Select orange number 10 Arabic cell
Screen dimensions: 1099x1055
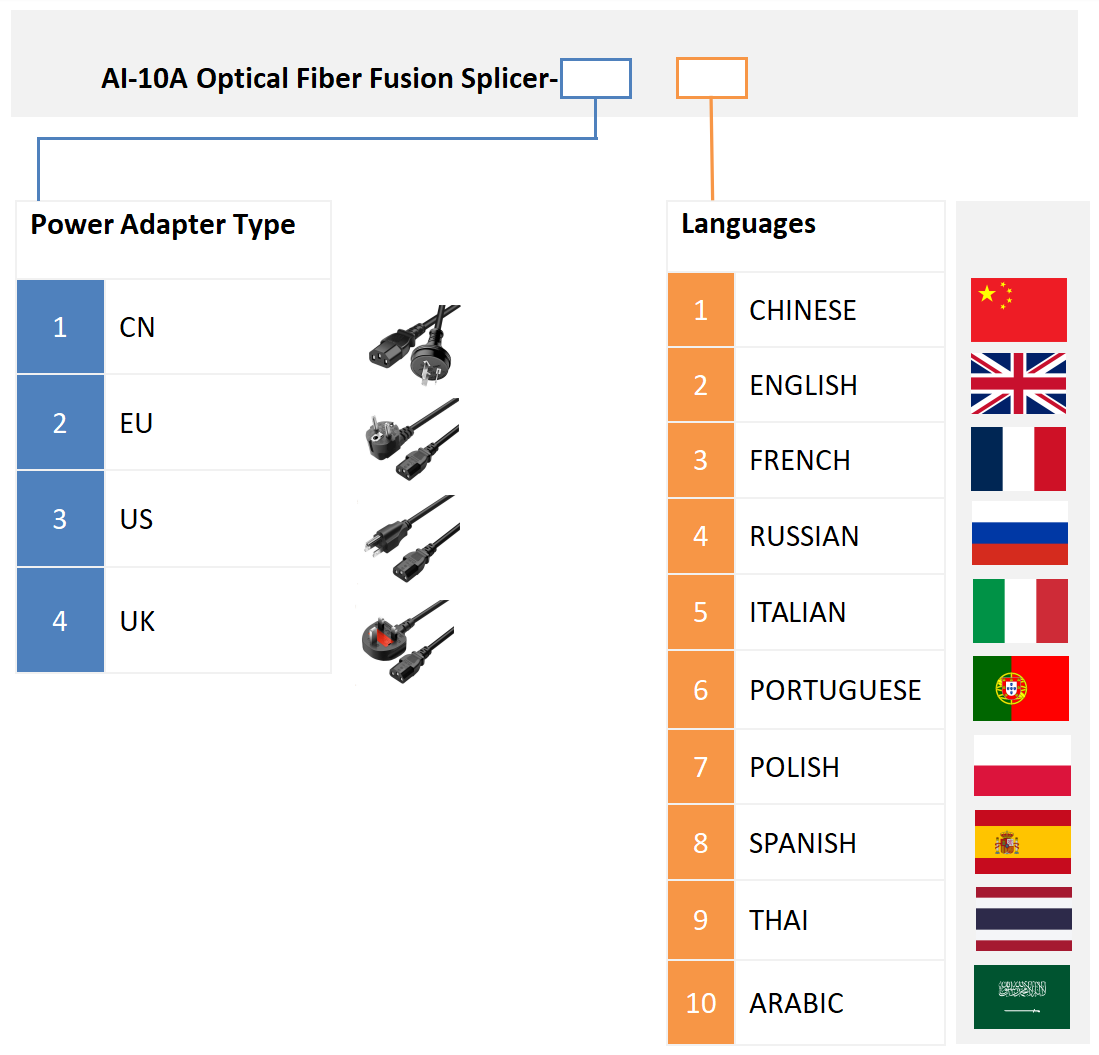tap(701, 1003)
